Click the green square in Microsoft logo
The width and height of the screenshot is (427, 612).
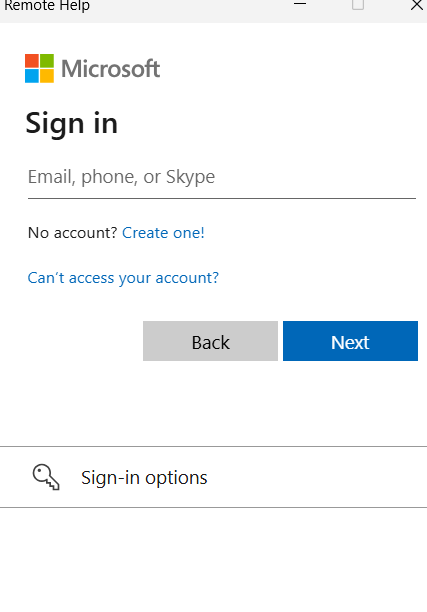[47, 61]
